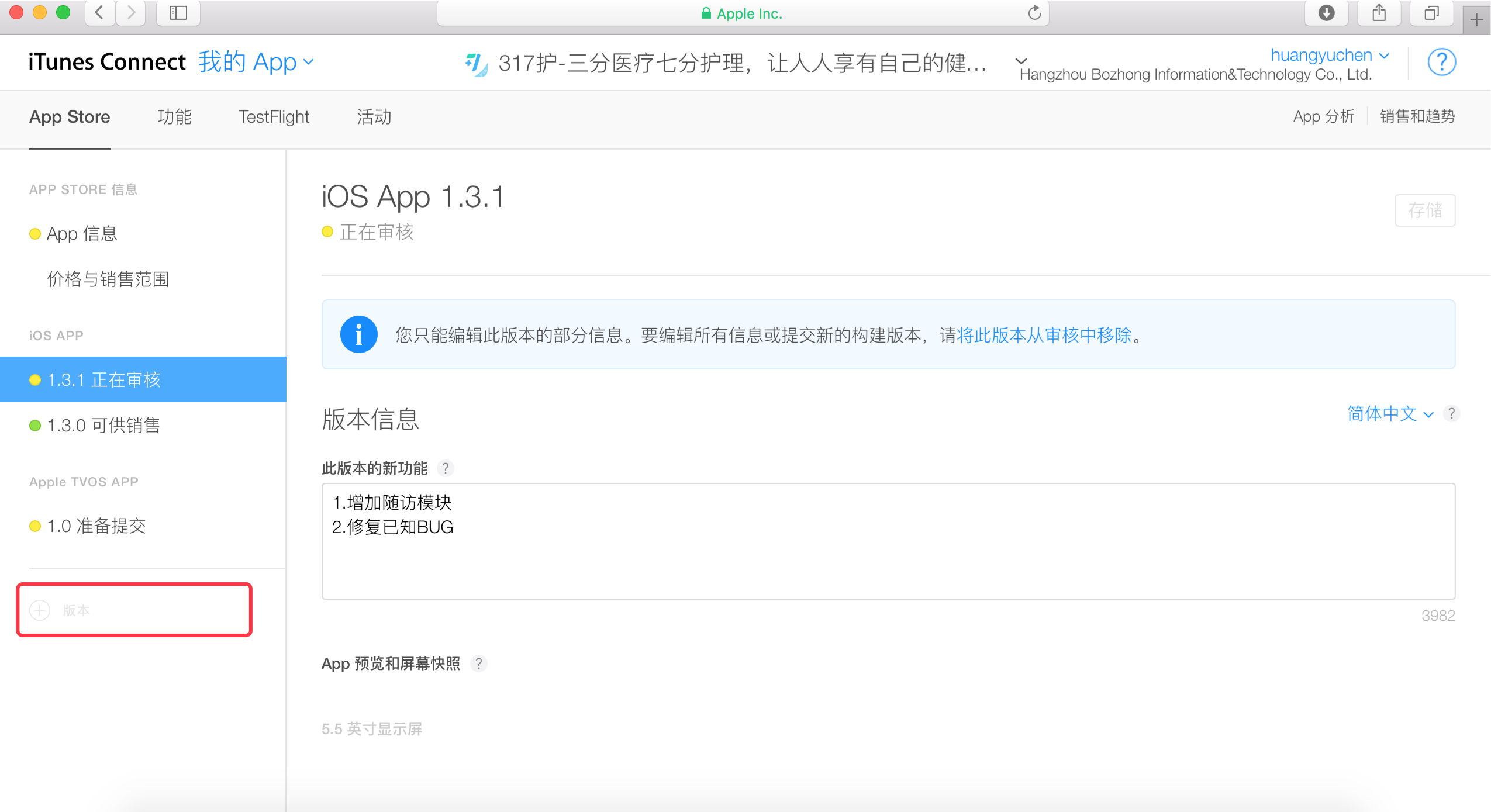The height and width of the screenshot is (812, 1491).
Task: Click the 317护 app title text
Action: (743, 63)
